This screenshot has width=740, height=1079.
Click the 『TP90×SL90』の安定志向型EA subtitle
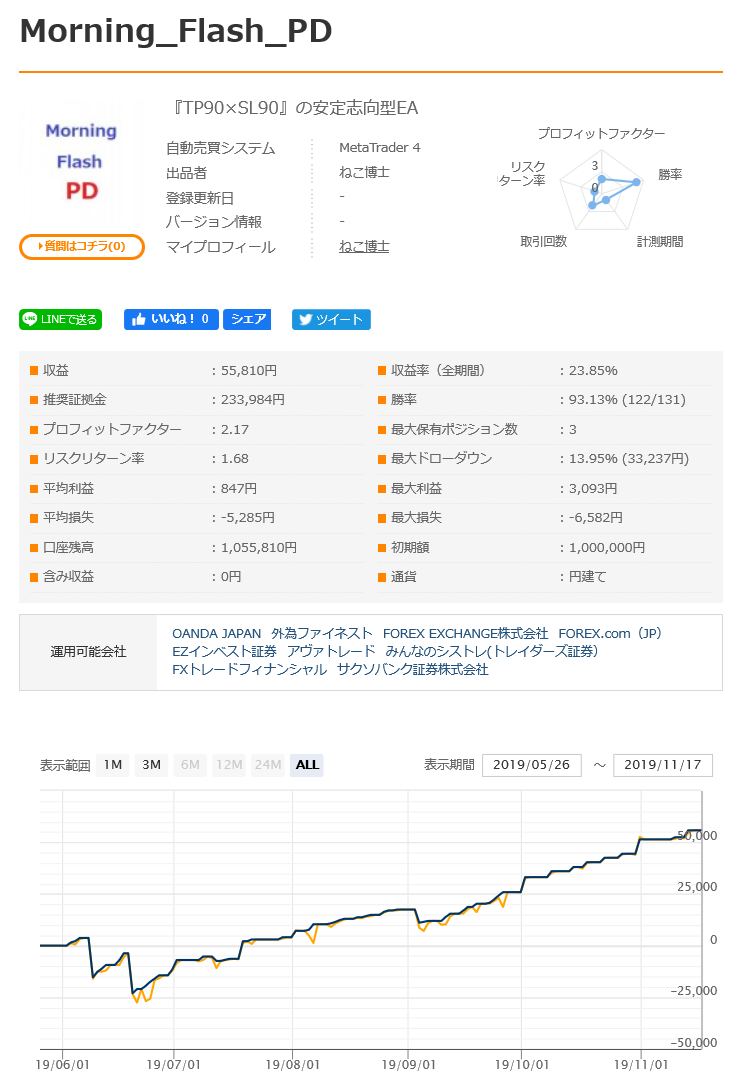295,108
